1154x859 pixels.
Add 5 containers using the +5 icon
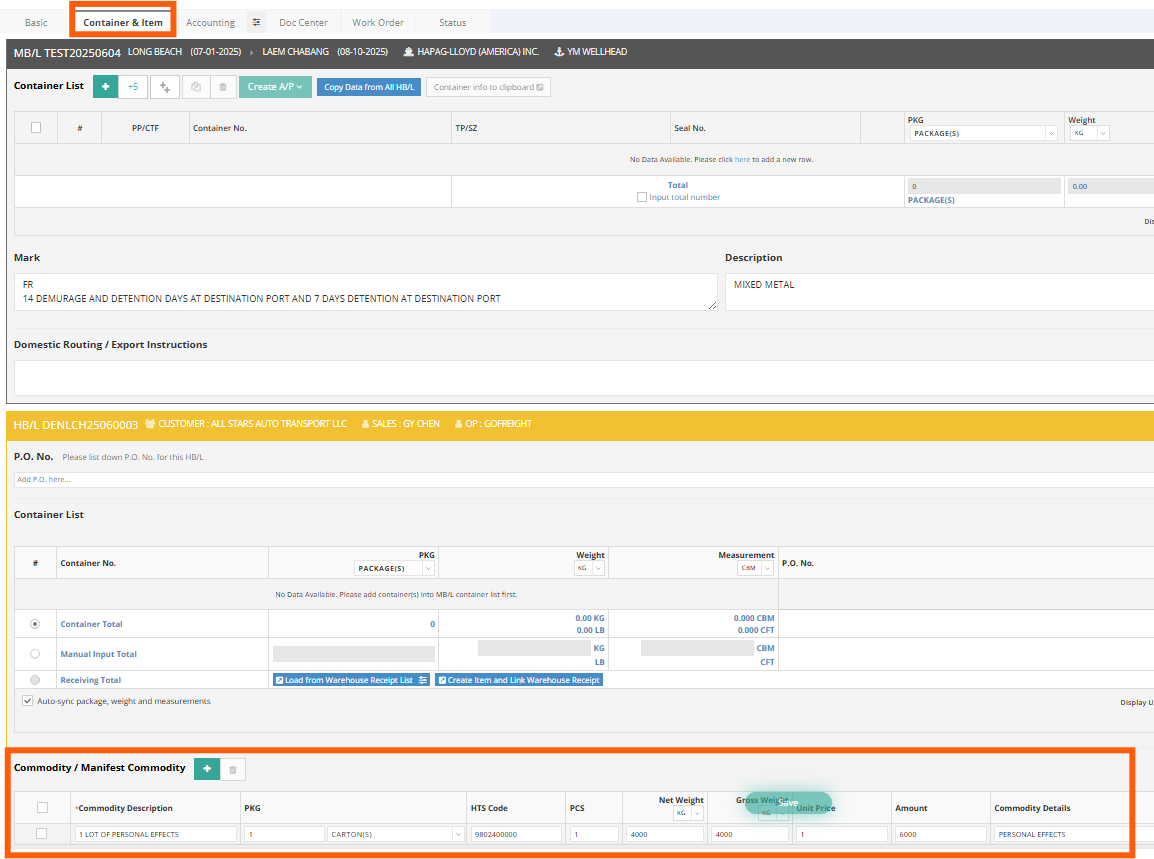tap(132, 87)
